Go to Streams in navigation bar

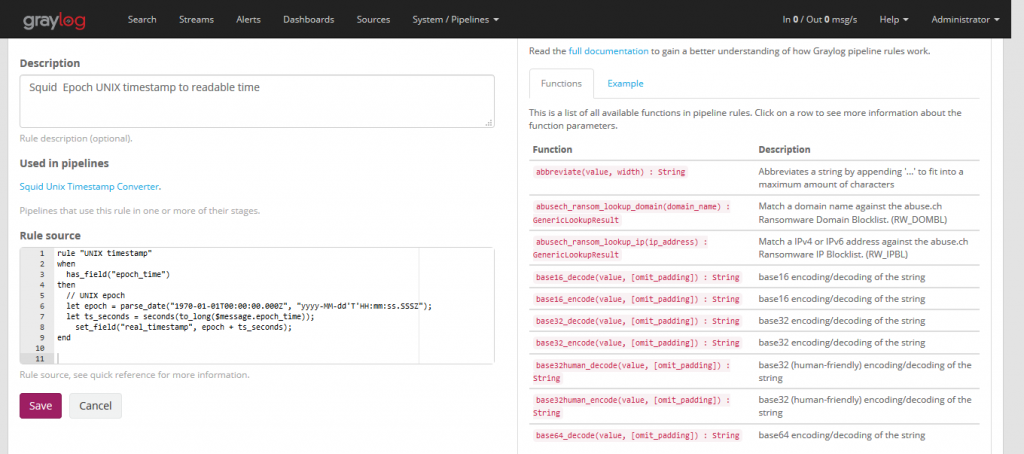(x=196, y=20)
